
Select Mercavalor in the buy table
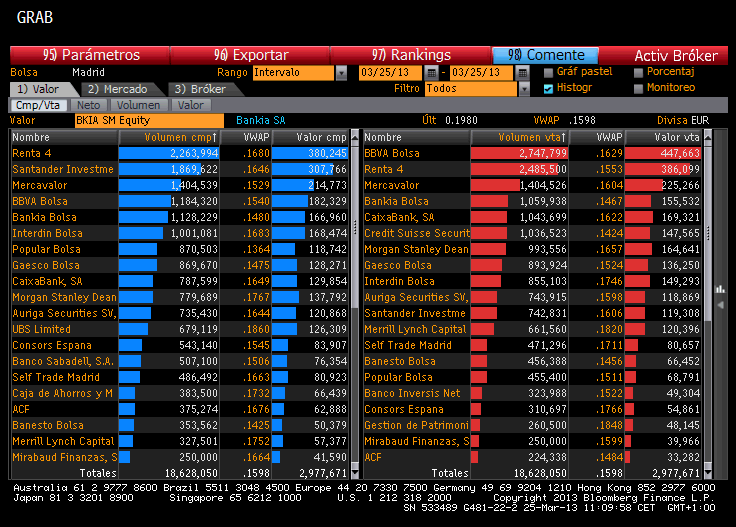[180, 185]
